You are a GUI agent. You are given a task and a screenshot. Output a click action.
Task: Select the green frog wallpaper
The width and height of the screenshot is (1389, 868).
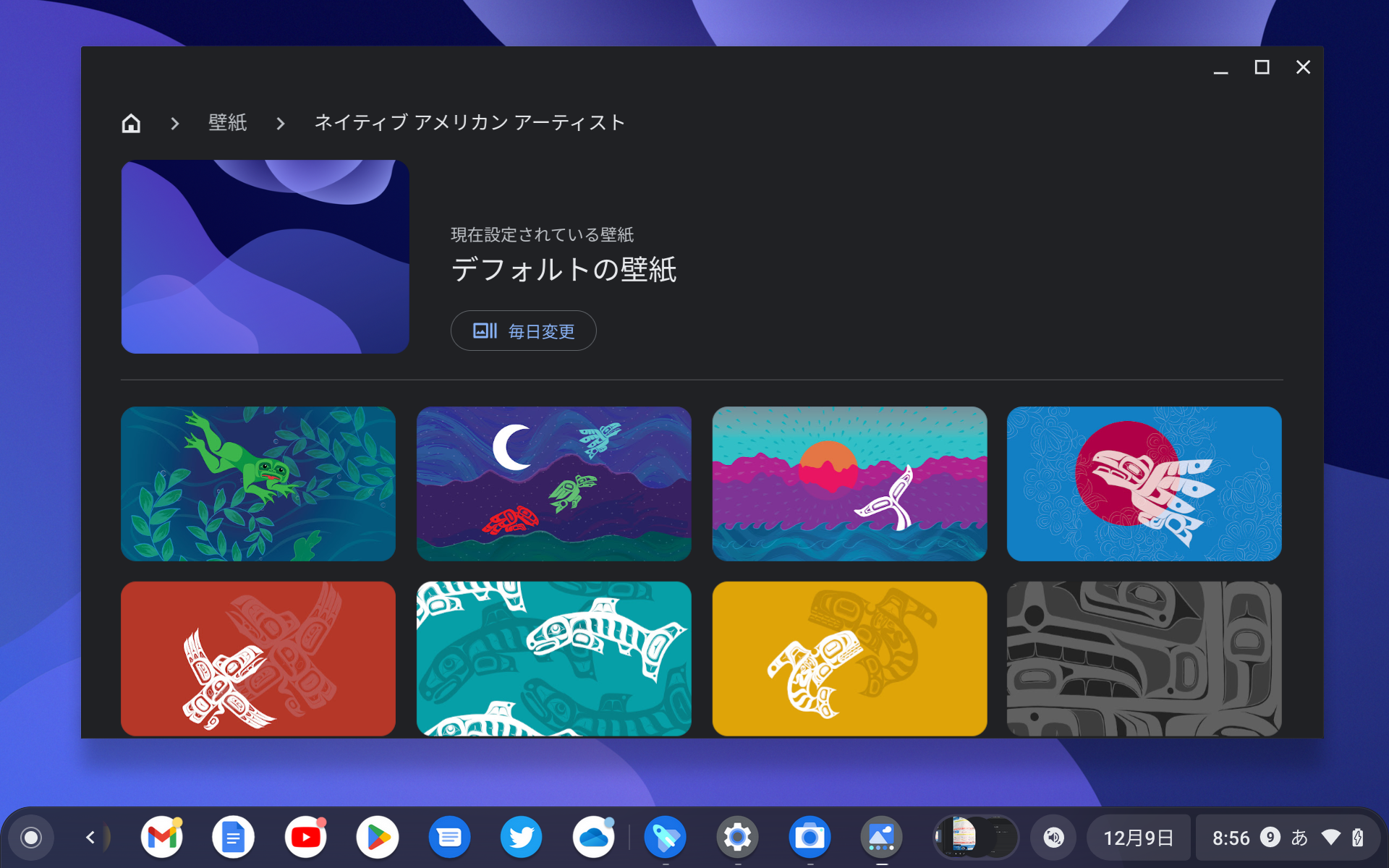258,483
